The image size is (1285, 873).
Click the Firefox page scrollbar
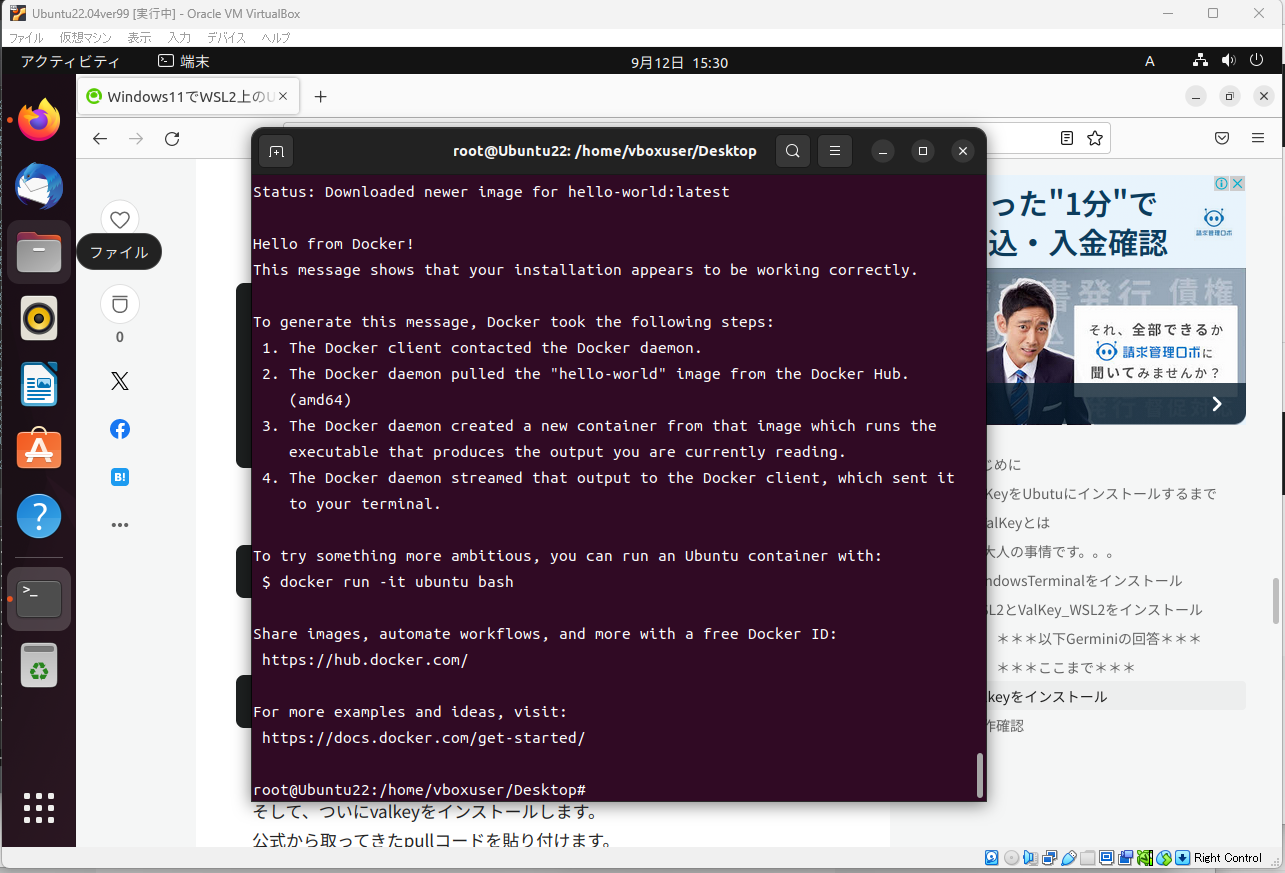(x=1275, y=601)
